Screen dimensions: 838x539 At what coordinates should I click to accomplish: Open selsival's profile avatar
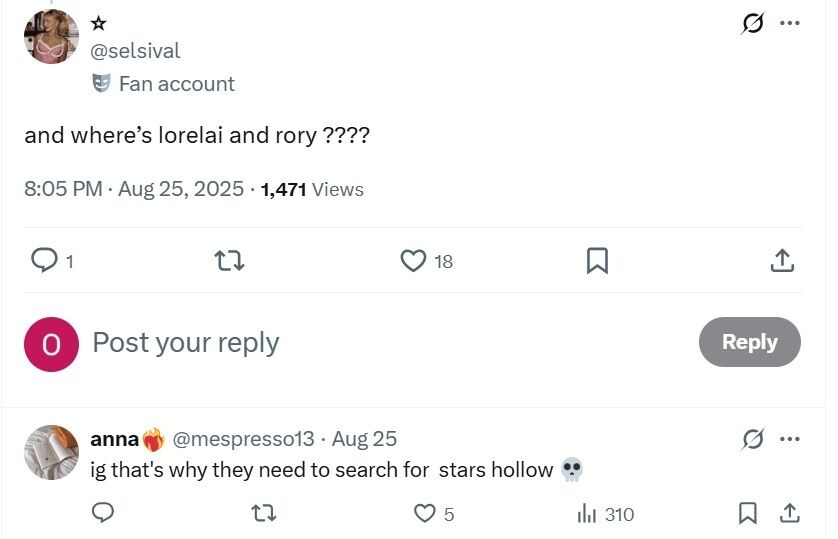pyautogui.click(x=51, y=37)
